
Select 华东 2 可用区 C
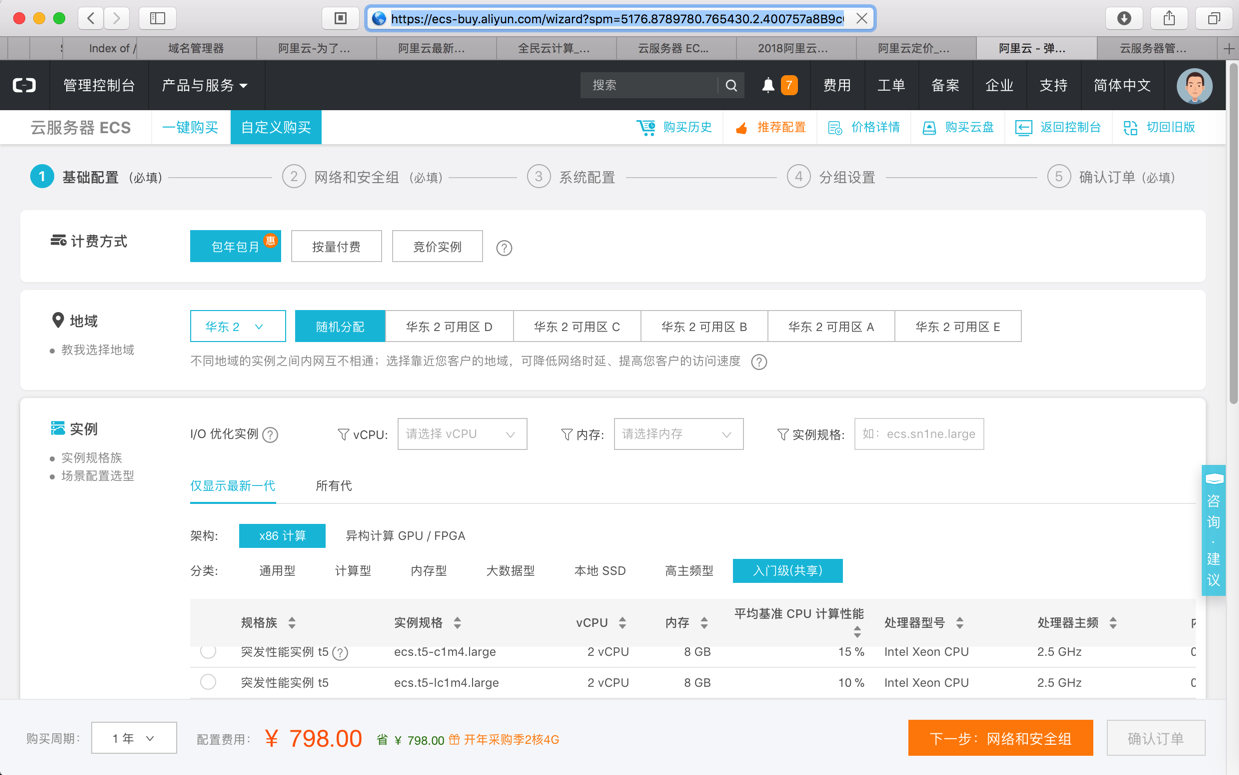[x=577, y=327]
